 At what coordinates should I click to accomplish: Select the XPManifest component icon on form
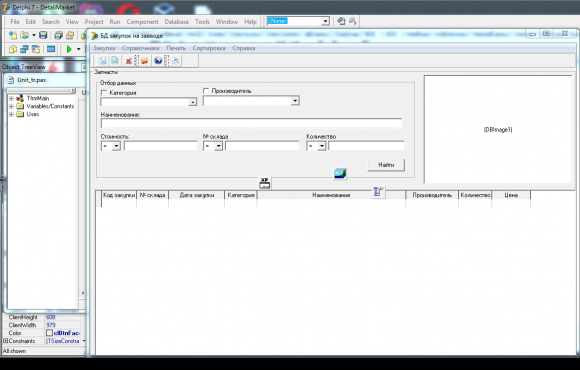coord(264,183)
